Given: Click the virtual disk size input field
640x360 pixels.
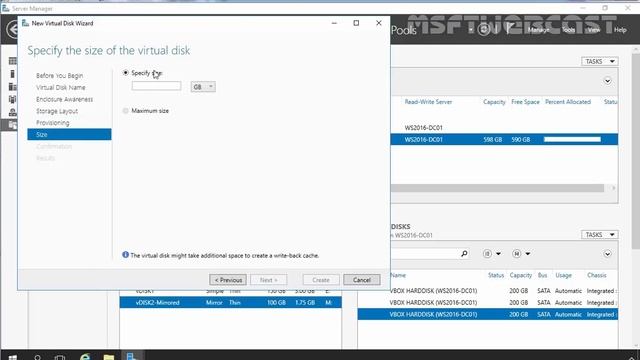Looking at the screenshot, I should 156,86.
